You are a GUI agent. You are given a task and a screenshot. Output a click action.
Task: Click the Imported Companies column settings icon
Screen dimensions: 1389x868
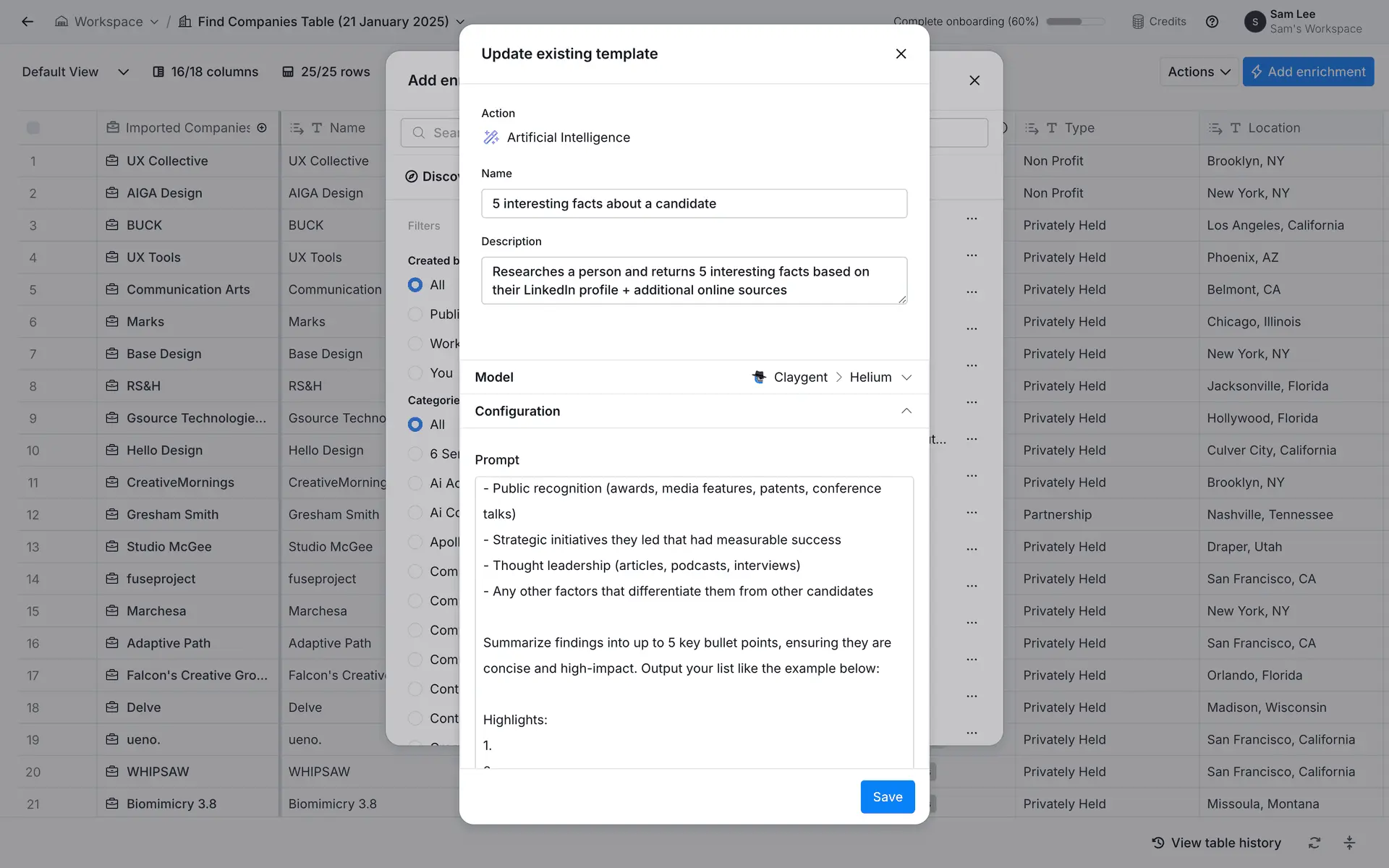pyautogui.click(x=262, y=128)
